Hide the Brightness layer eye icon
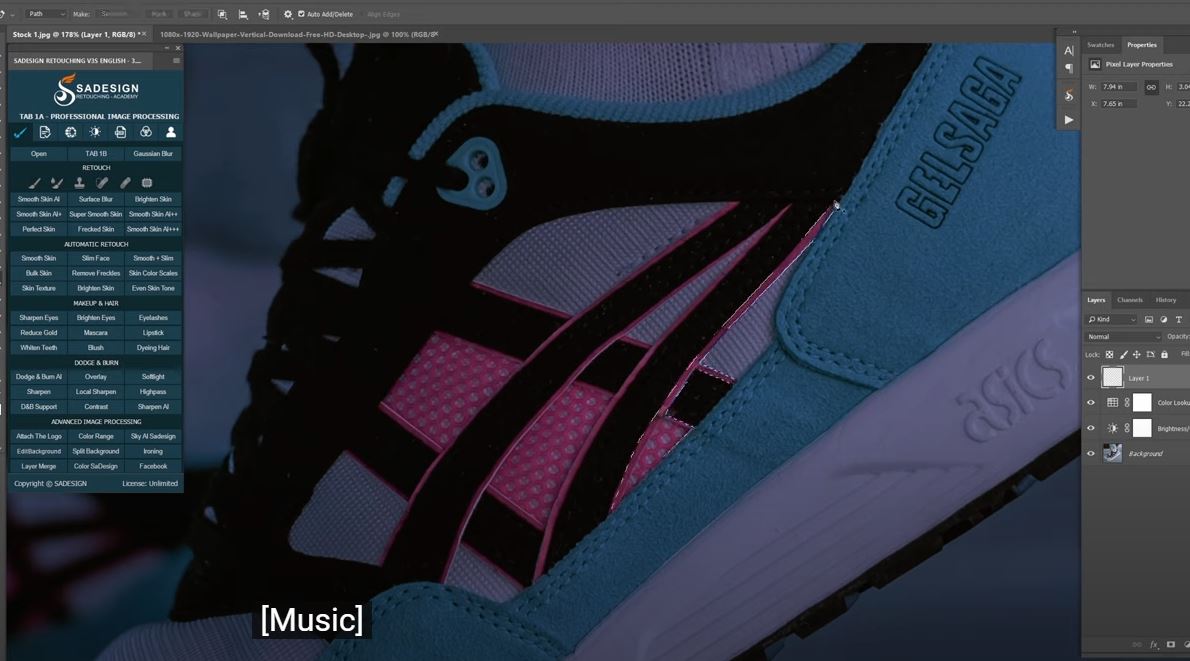This screenshot has height=661, width=1190. coord(1091,428)
